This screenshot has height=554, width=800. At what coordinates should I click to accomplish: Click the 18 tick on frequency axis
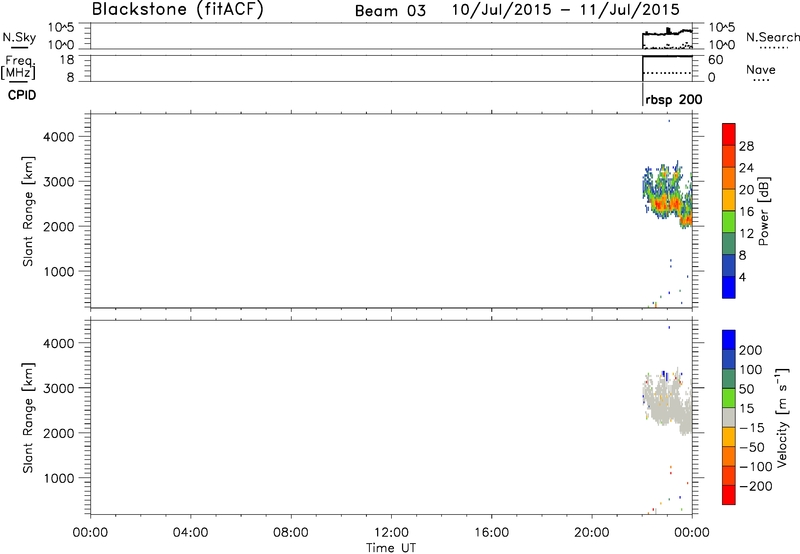(x=67, y=60)
